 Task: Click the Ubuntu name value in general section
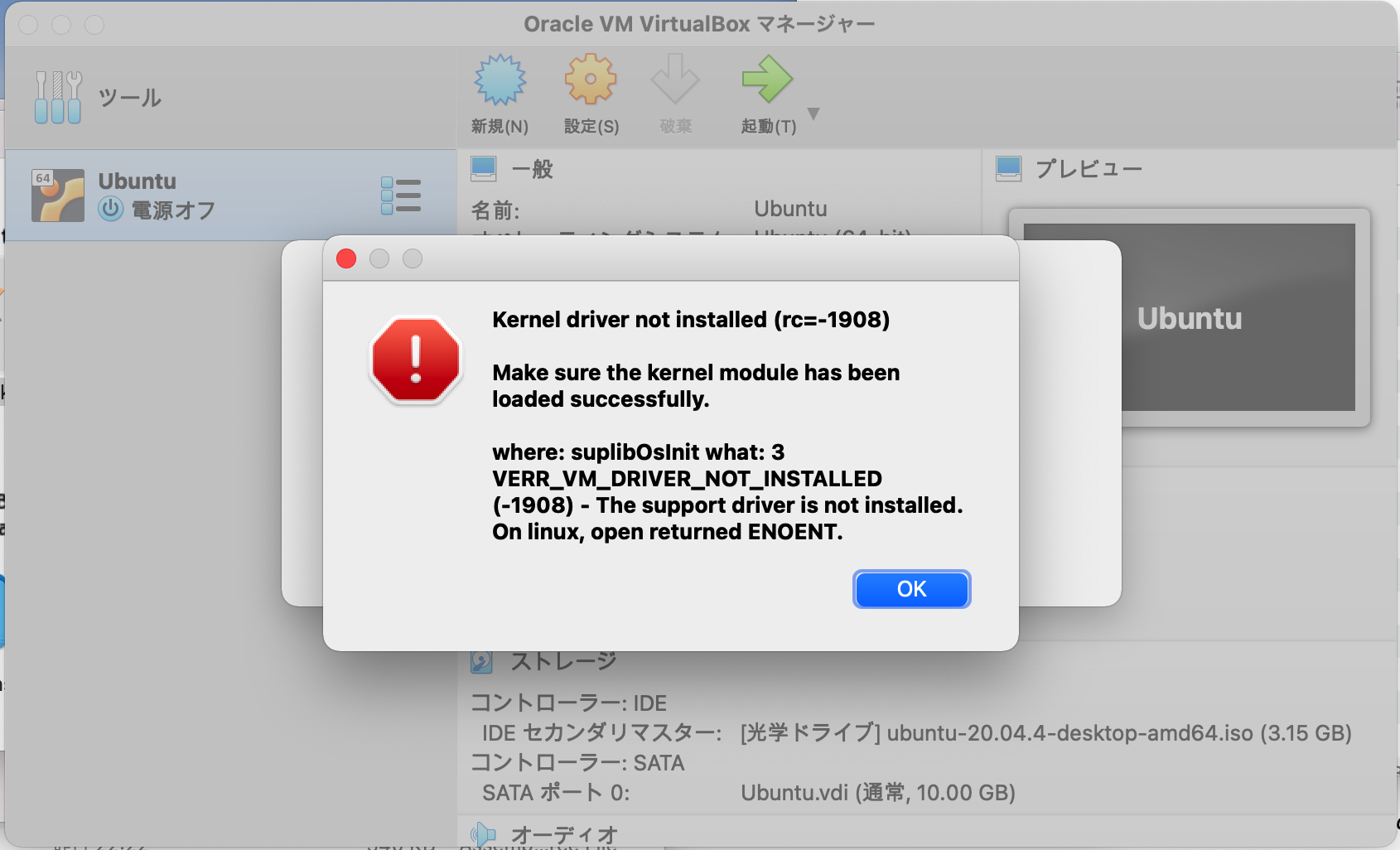click(790, 209)
